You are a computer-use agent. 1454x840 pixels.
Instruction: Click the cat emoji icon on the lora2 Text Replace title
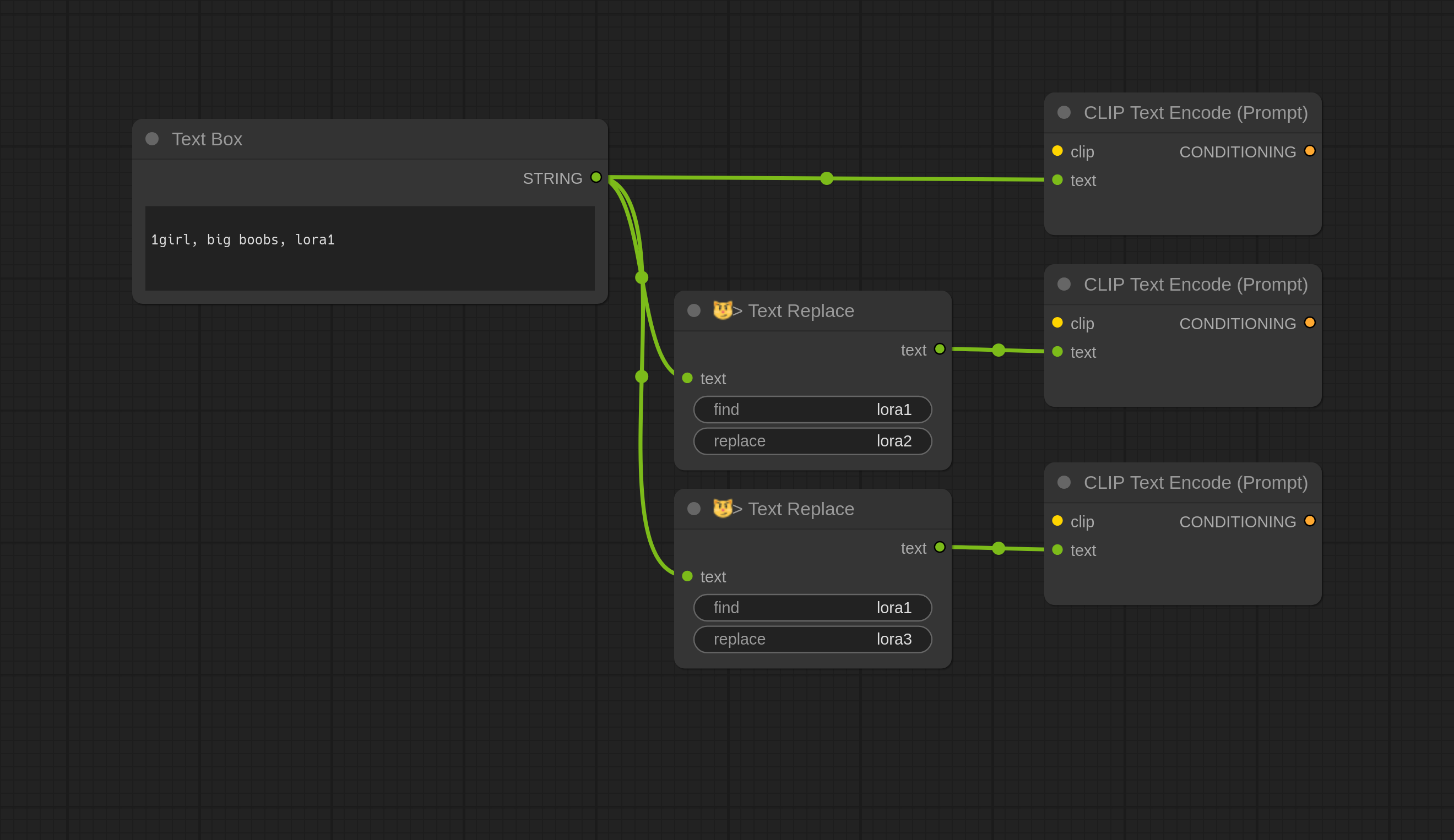(x=723, y=310)
